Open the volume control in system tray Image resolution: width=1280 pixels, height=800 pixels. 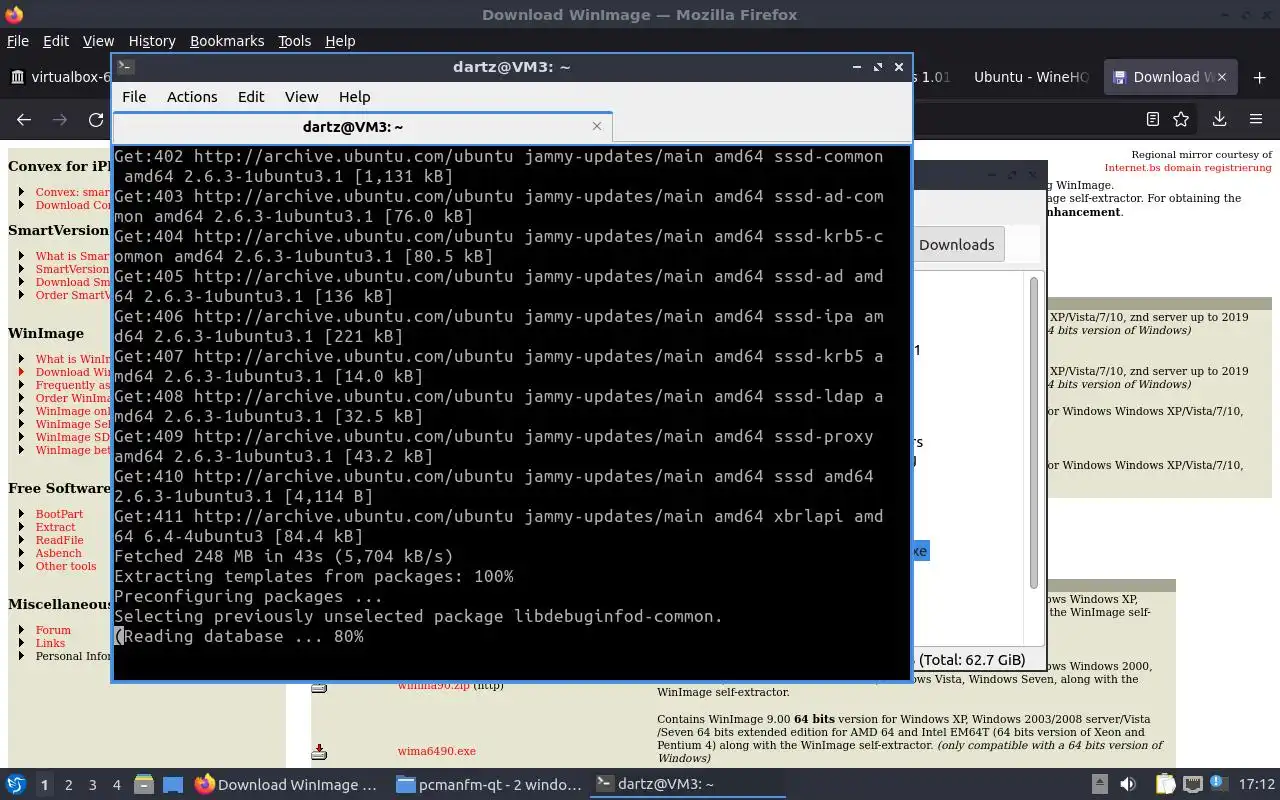[1128, 785]
